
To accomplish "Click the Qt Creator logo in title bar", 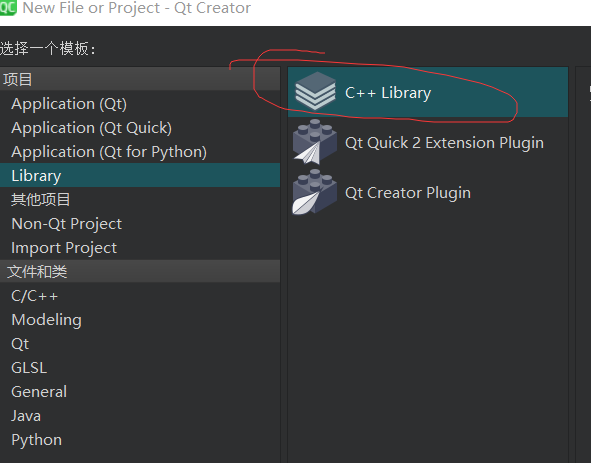I will pyautogui.click(x=8, y=8).
